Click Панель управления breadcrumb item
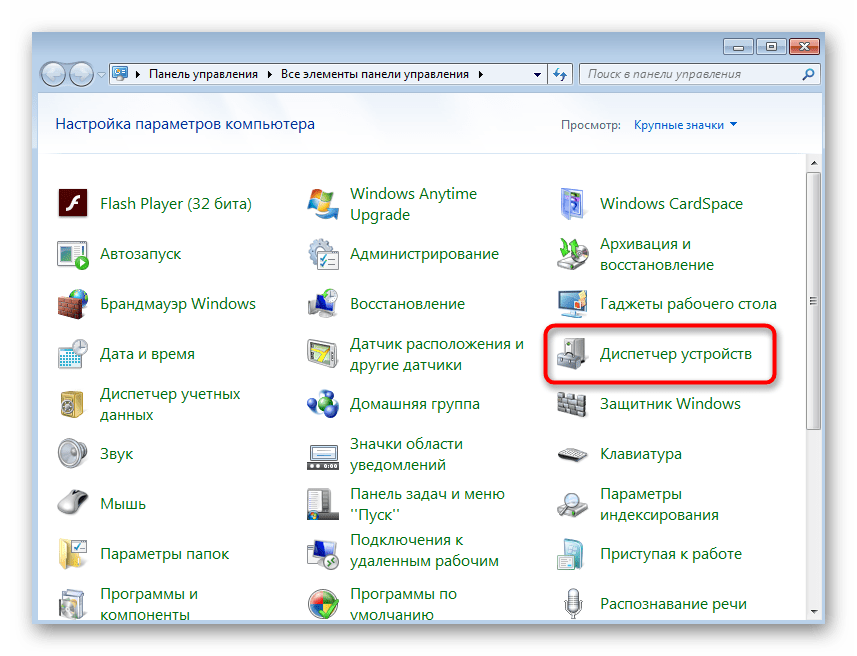857x656 pixels. [203, 74]
